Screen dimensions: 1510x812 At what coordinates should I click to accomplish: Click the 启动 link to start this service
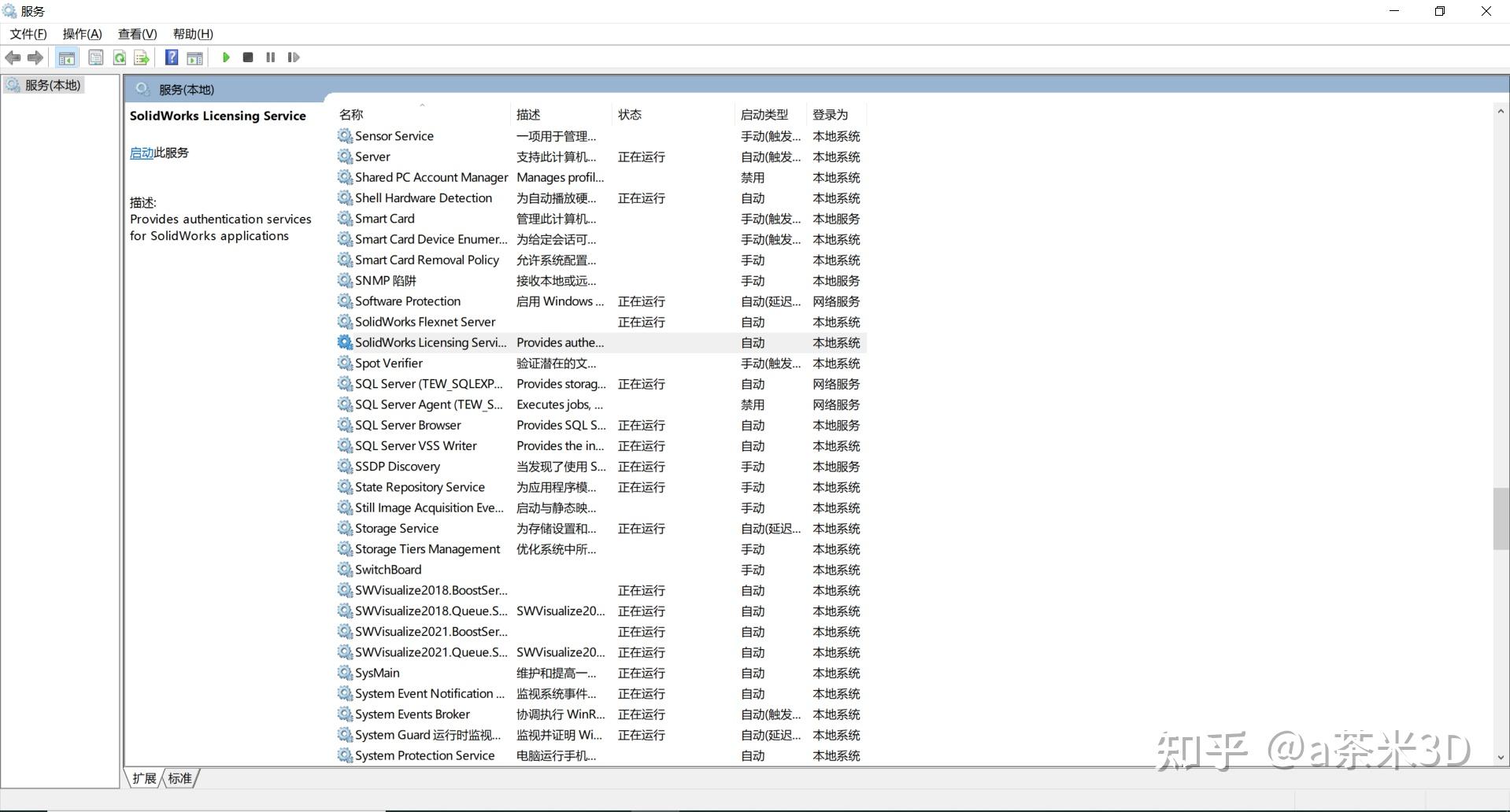coord(142,153)
